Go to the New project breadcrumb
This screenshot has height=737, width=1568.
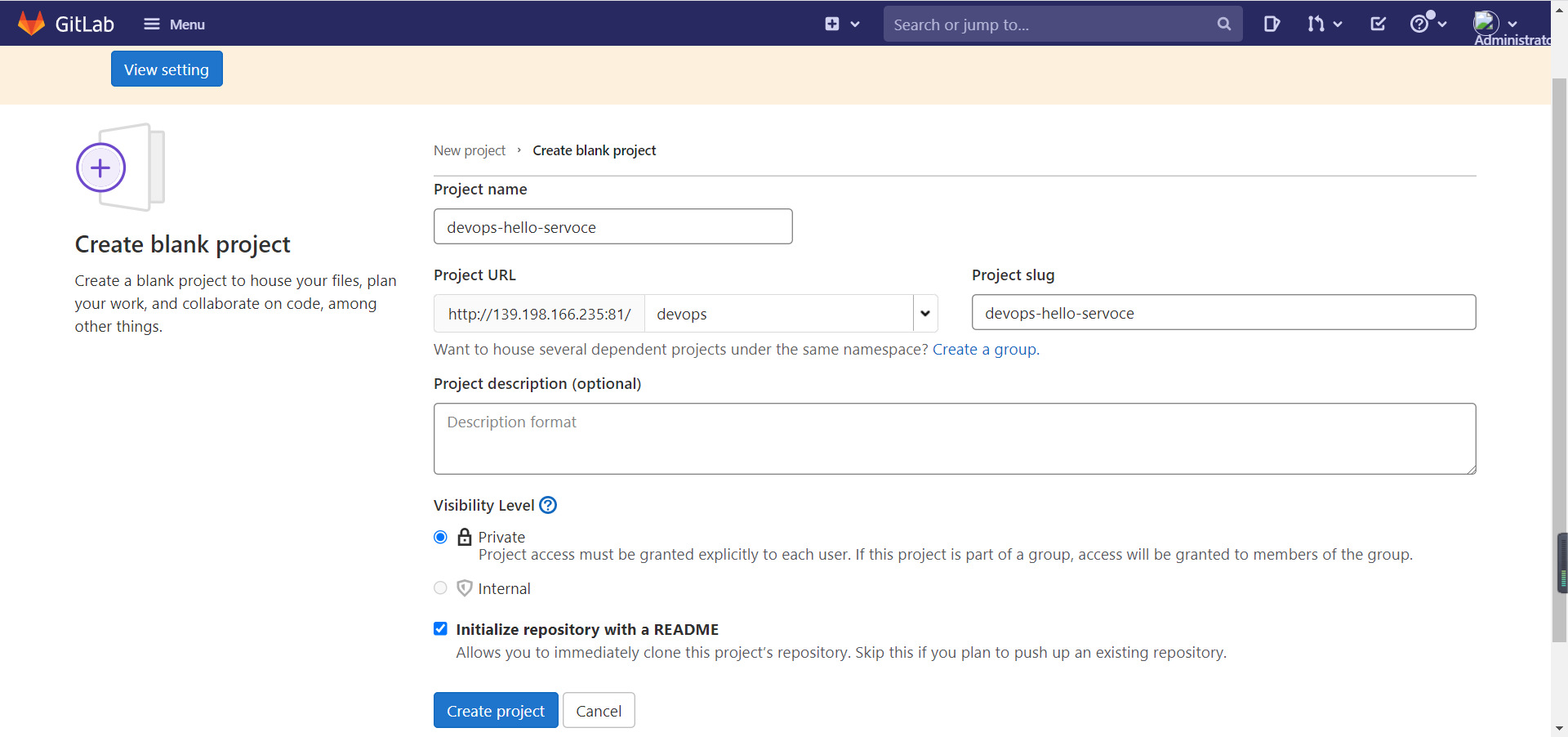[x=470, y=150]
